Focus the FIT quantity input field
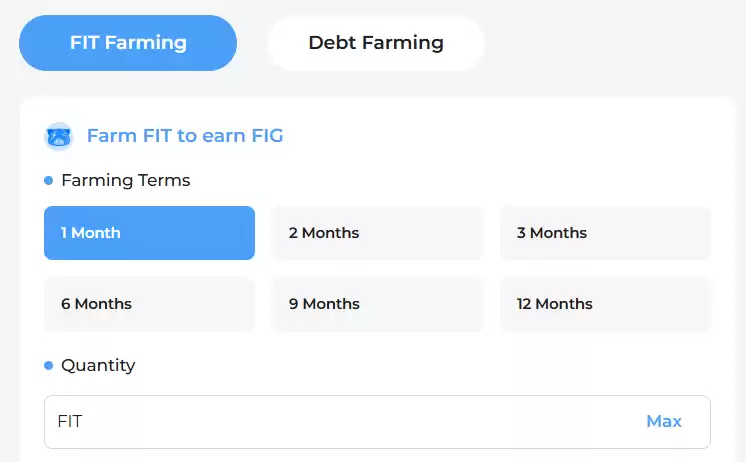Screen dimensions: 746x462 [x=377, y=422]
